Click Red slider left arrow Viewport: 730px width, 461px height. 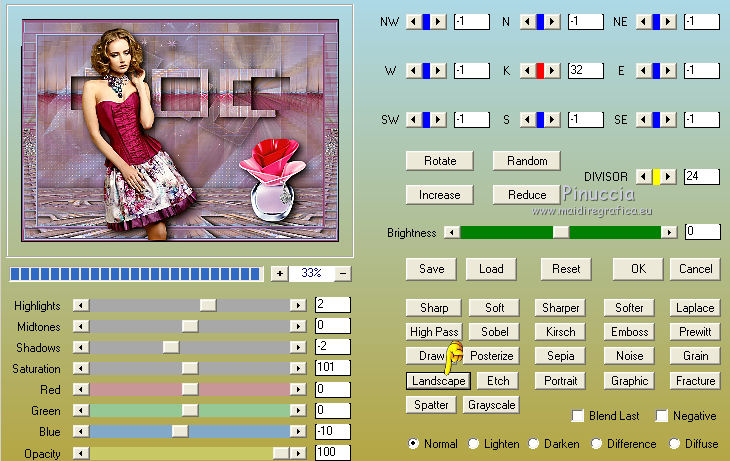coord(81,389)
